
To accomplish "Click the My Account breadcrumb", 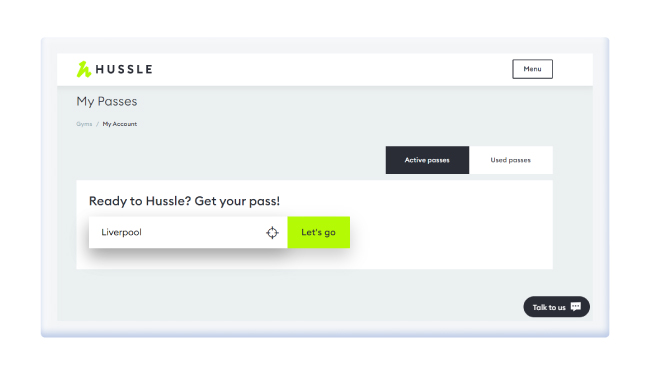I will coord(120,124).
